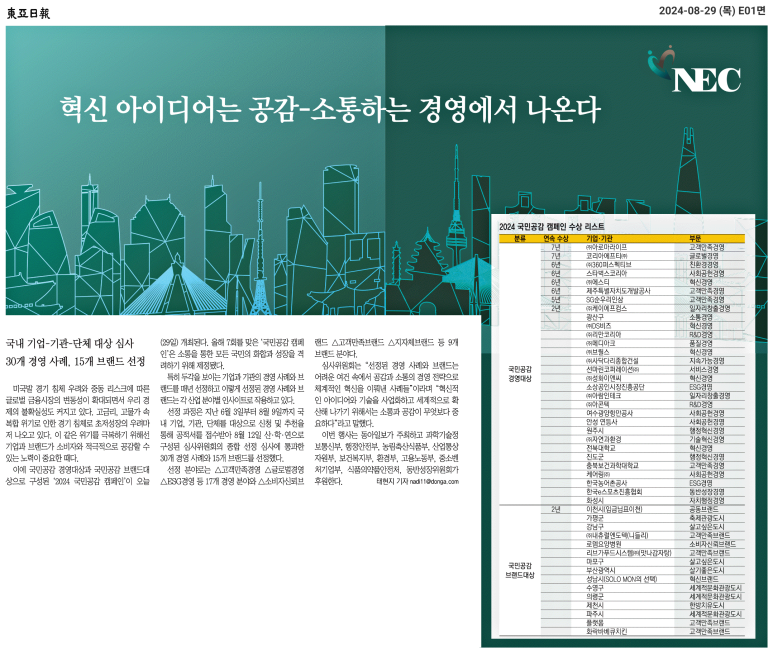Click the '자치행정경영' category cell
The width and height of the screenshot is (773, 652).
(x=706, y=501)
